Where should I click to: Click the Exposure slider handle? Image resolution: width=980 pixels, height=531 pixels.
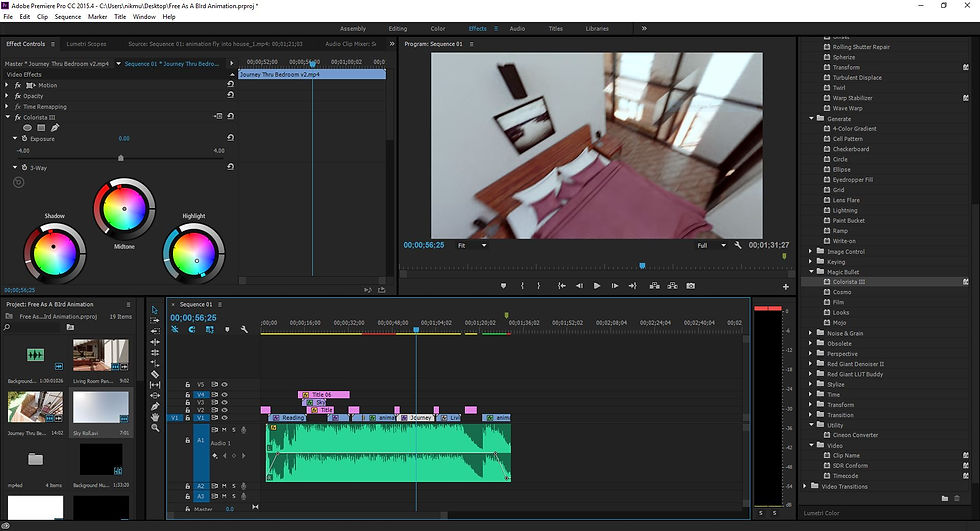121,158
